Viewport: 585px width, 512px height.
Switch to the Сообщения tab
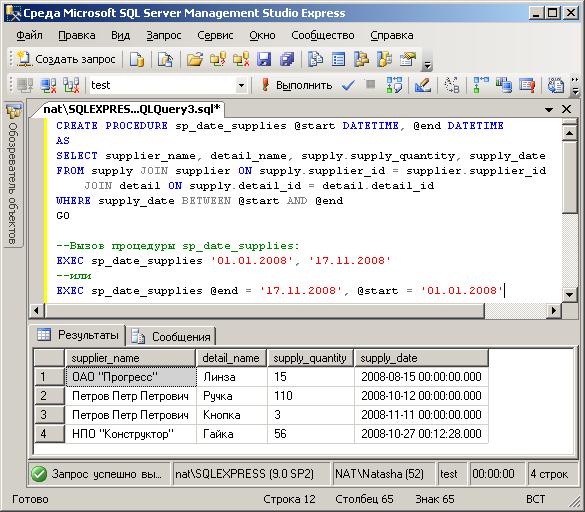[171, 337]
